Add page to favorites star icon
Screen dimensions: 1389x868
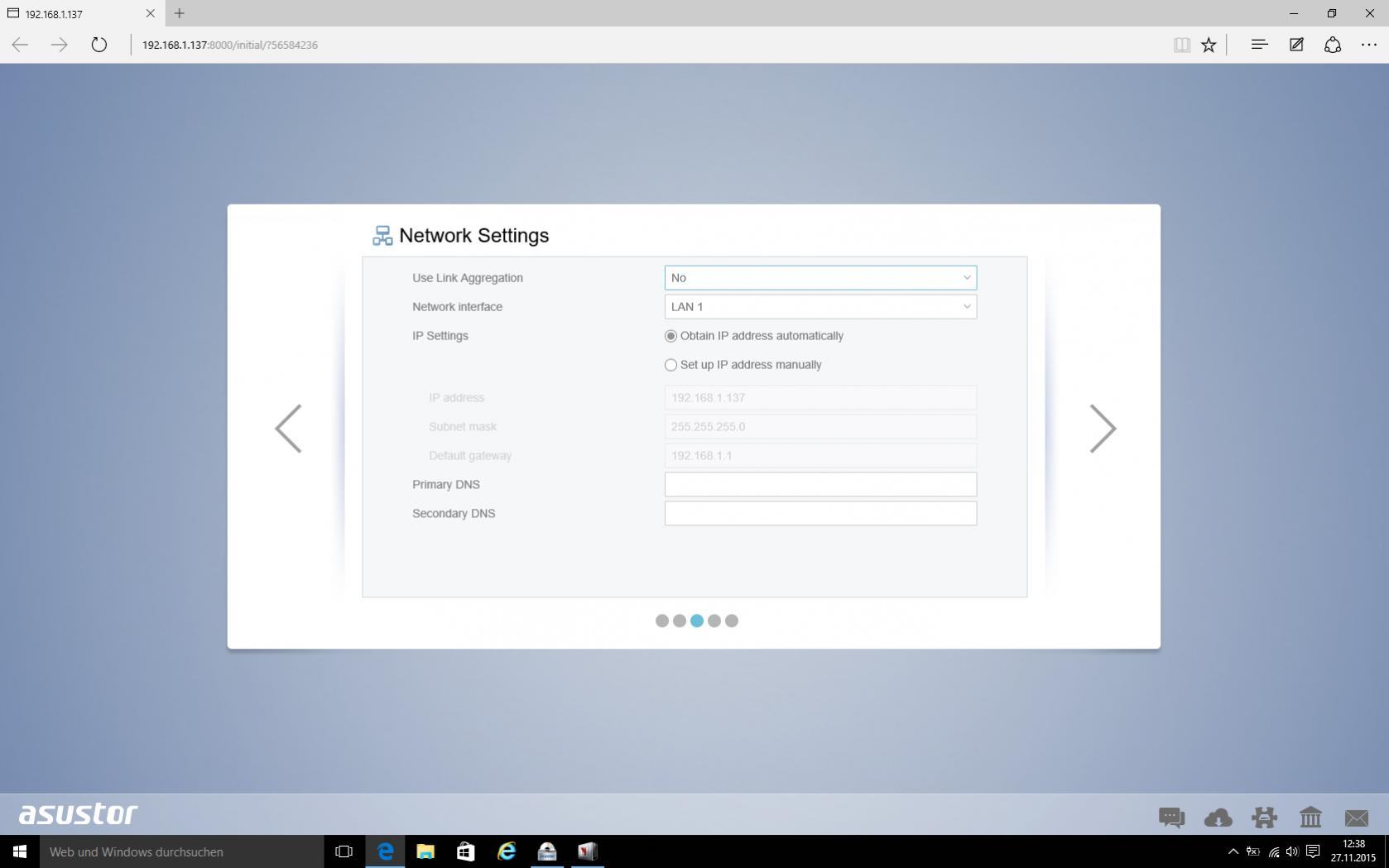coord(1209,45)
